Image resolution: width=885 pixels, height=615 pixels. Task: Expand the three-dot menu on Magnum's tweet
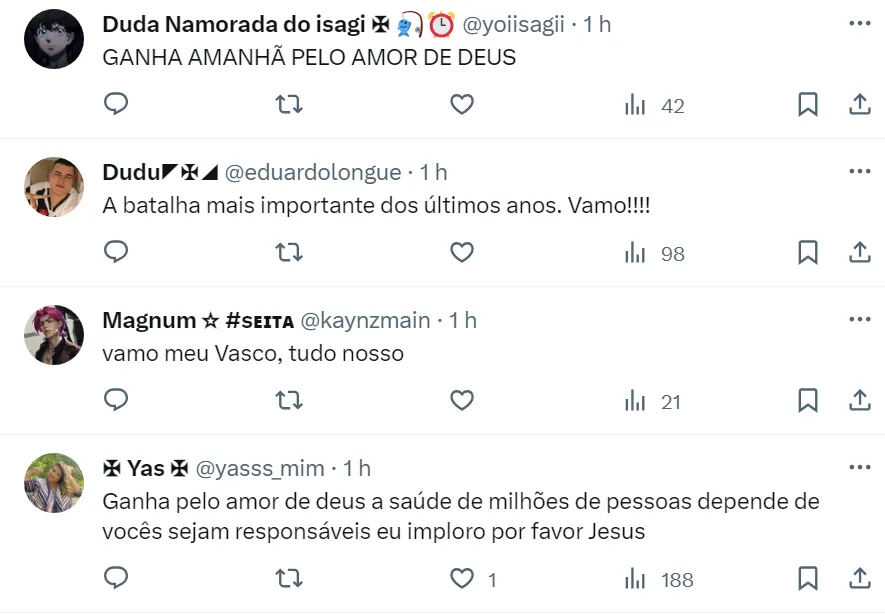pyautogui.click(x=859, y=319)
